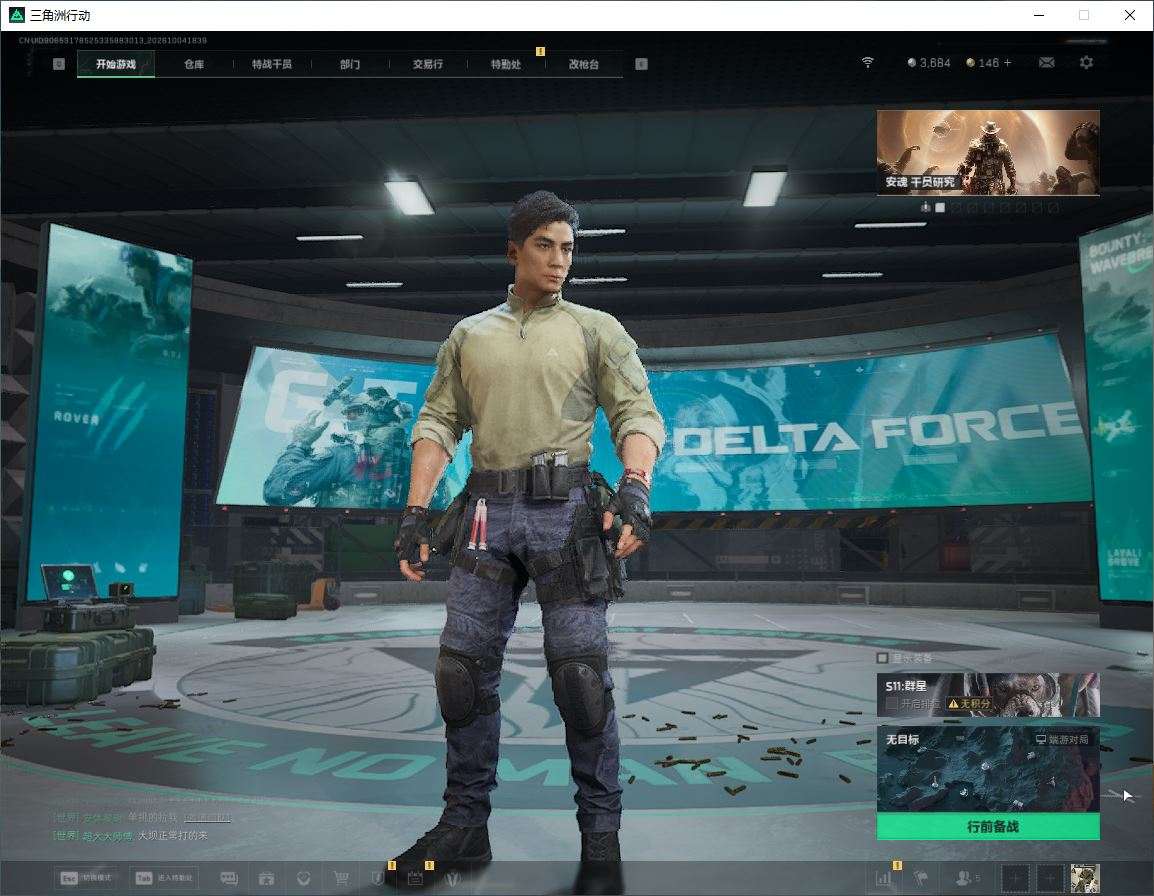Click the first empty squad slot plus
This screenshot has height=896, width=1154.
[1015, 878]
